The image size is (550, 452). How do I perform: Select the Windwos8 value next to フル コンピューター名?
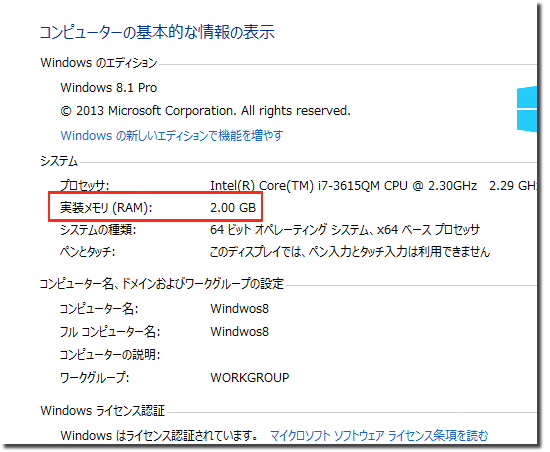240,332
